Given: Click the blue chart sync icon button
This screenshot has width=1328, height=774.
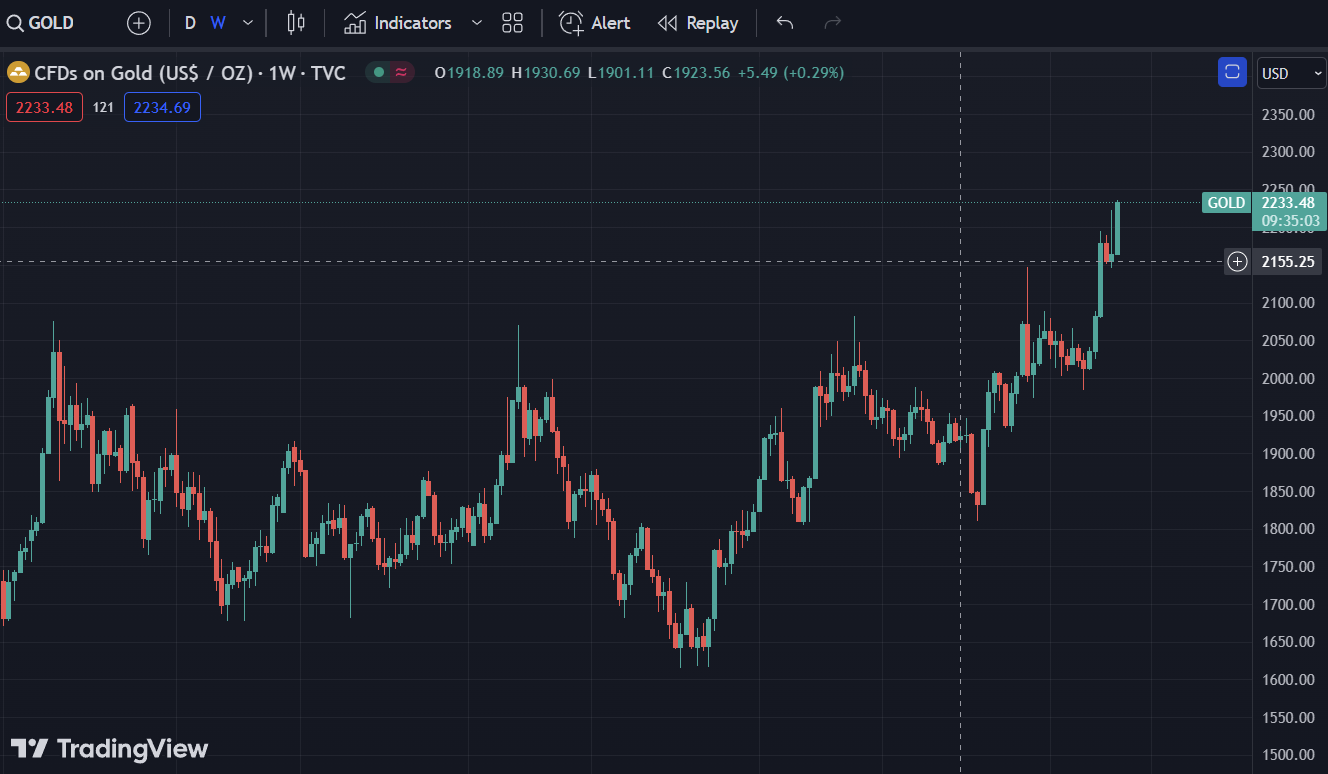Looking at the screenshot, I should (x=1232, y=72).
